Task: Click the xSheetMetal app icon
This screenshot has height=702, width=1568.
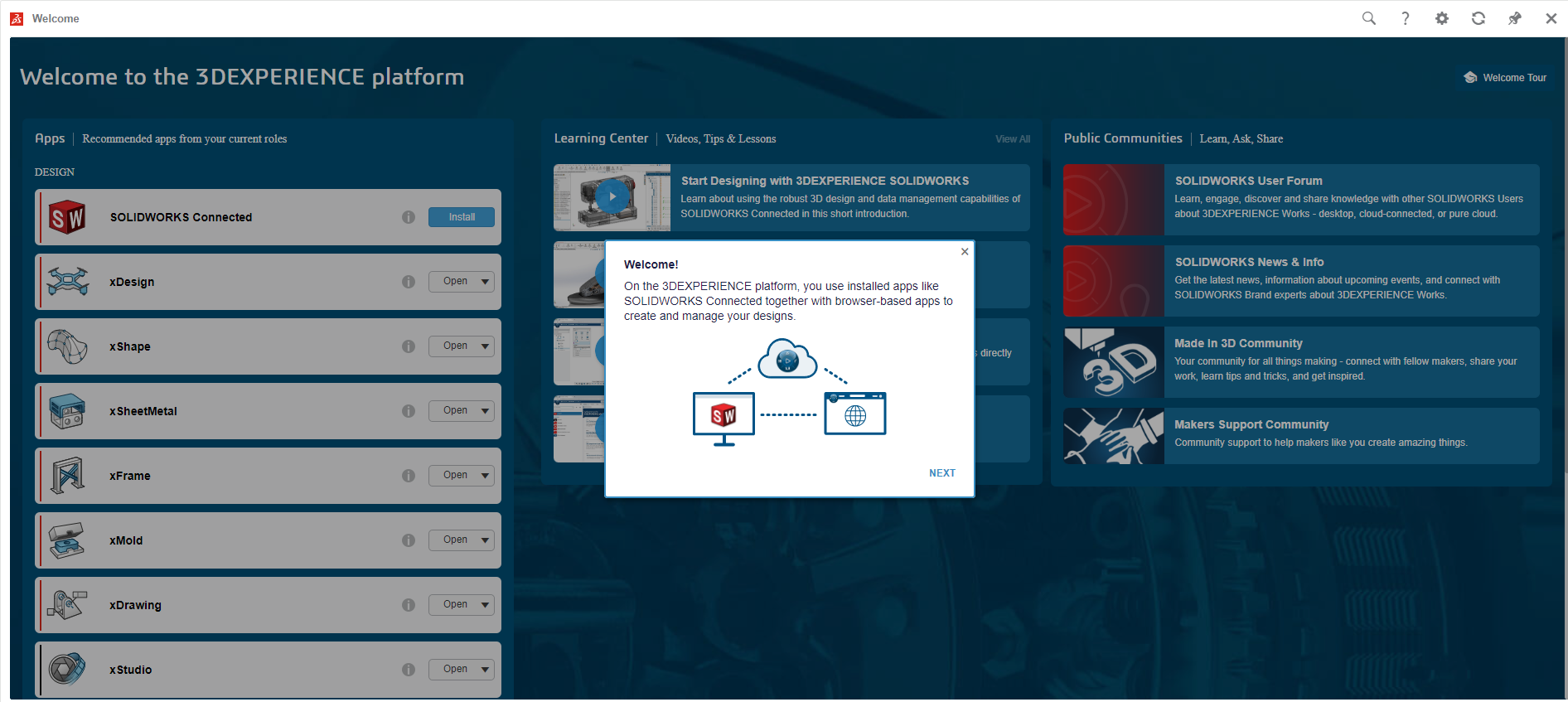Action: 67,411
